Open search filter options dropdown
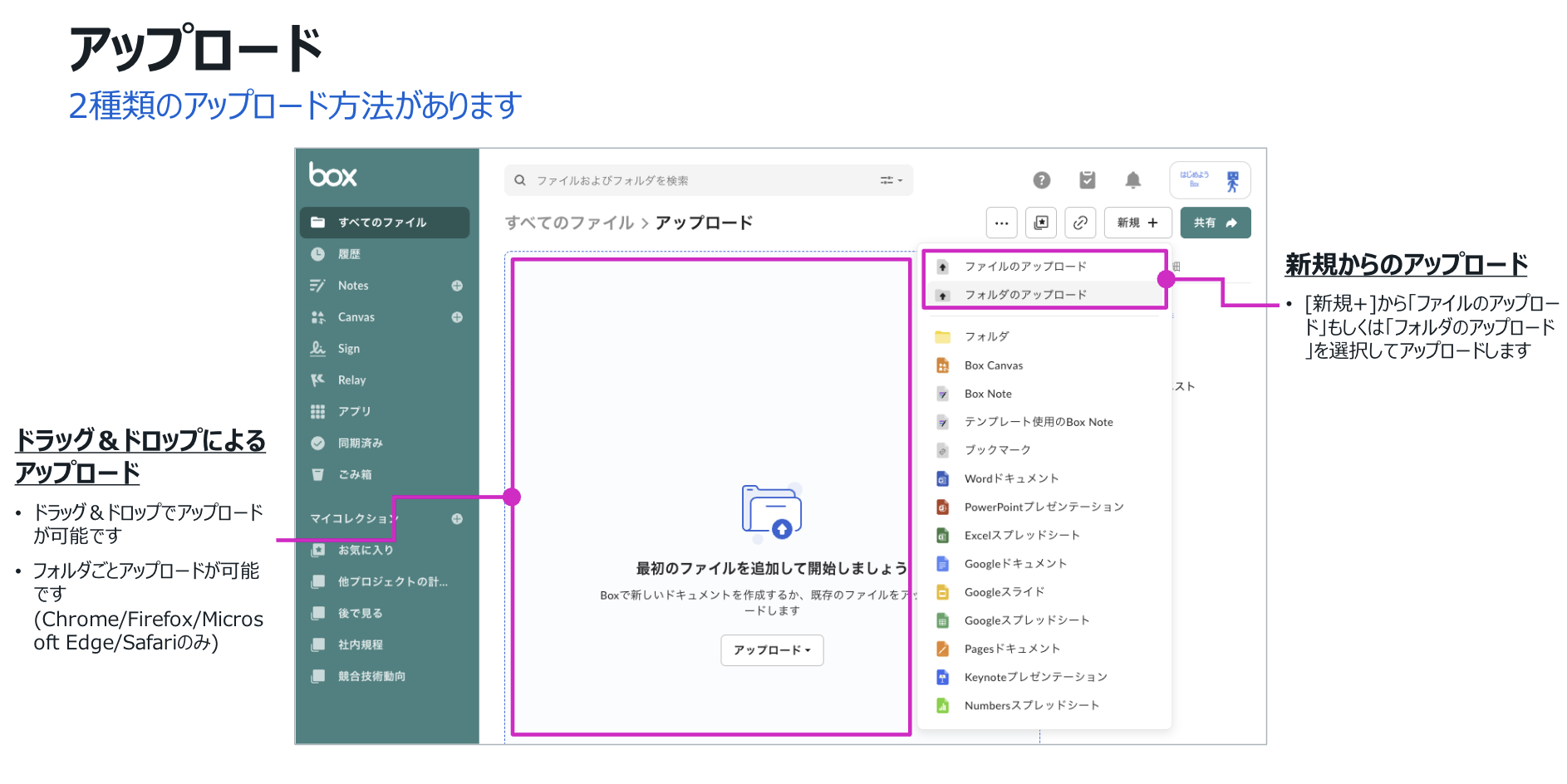Image resolution: width=1567 pixels, height=784 pixels. 892,180
